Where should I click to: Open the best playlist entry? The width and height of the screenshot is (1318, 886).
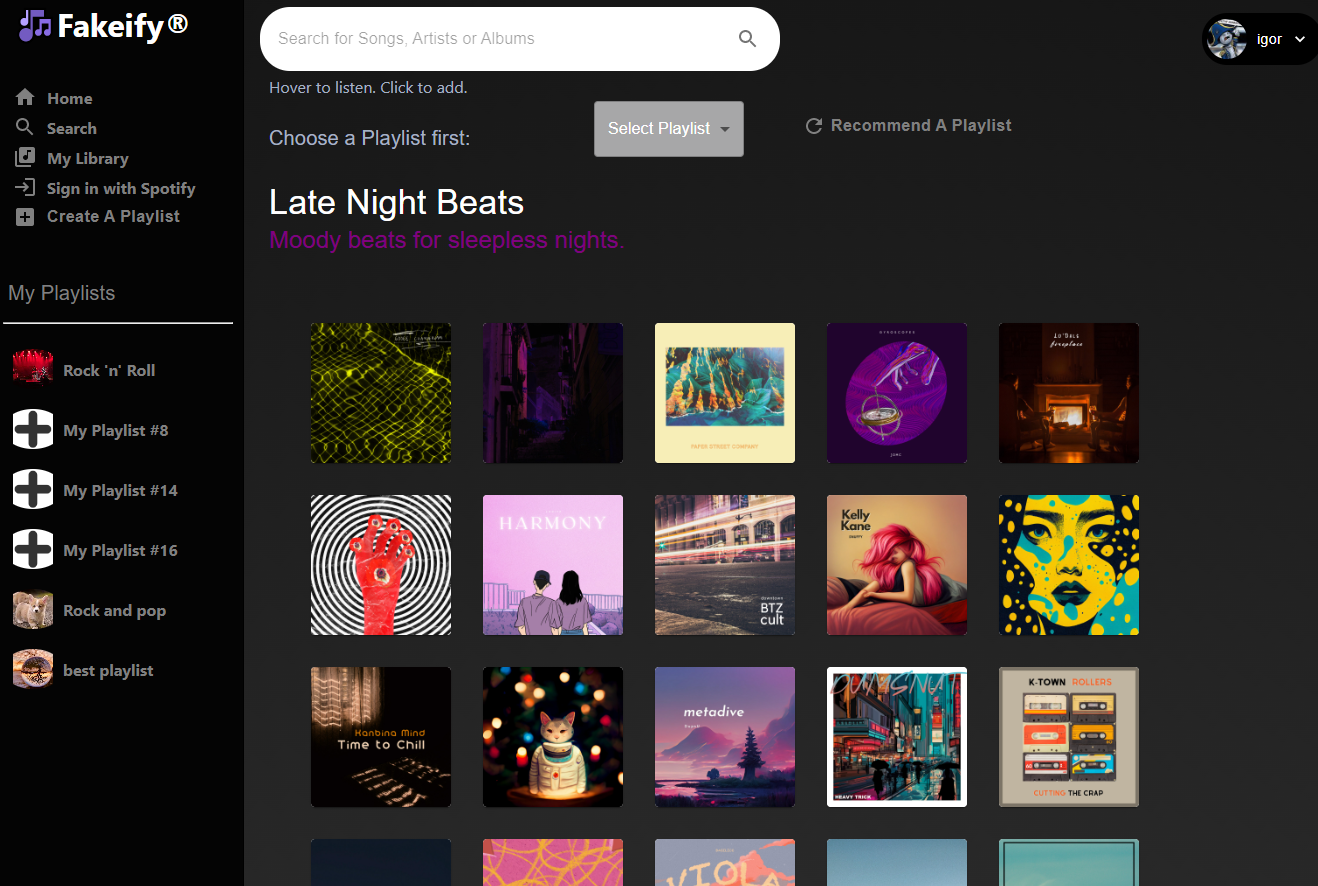(108, 670)
